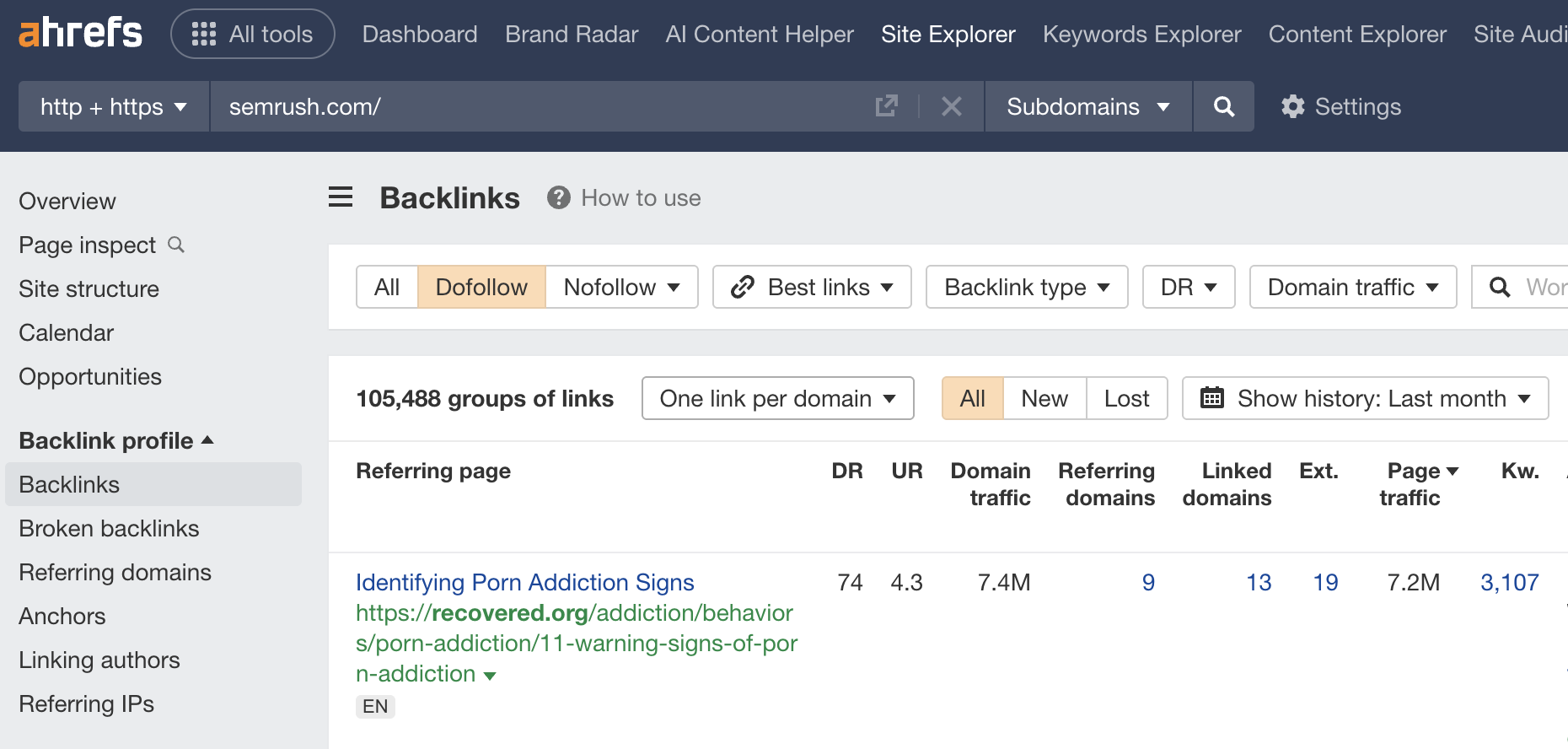Click the How to use help icon

[558, 197]
